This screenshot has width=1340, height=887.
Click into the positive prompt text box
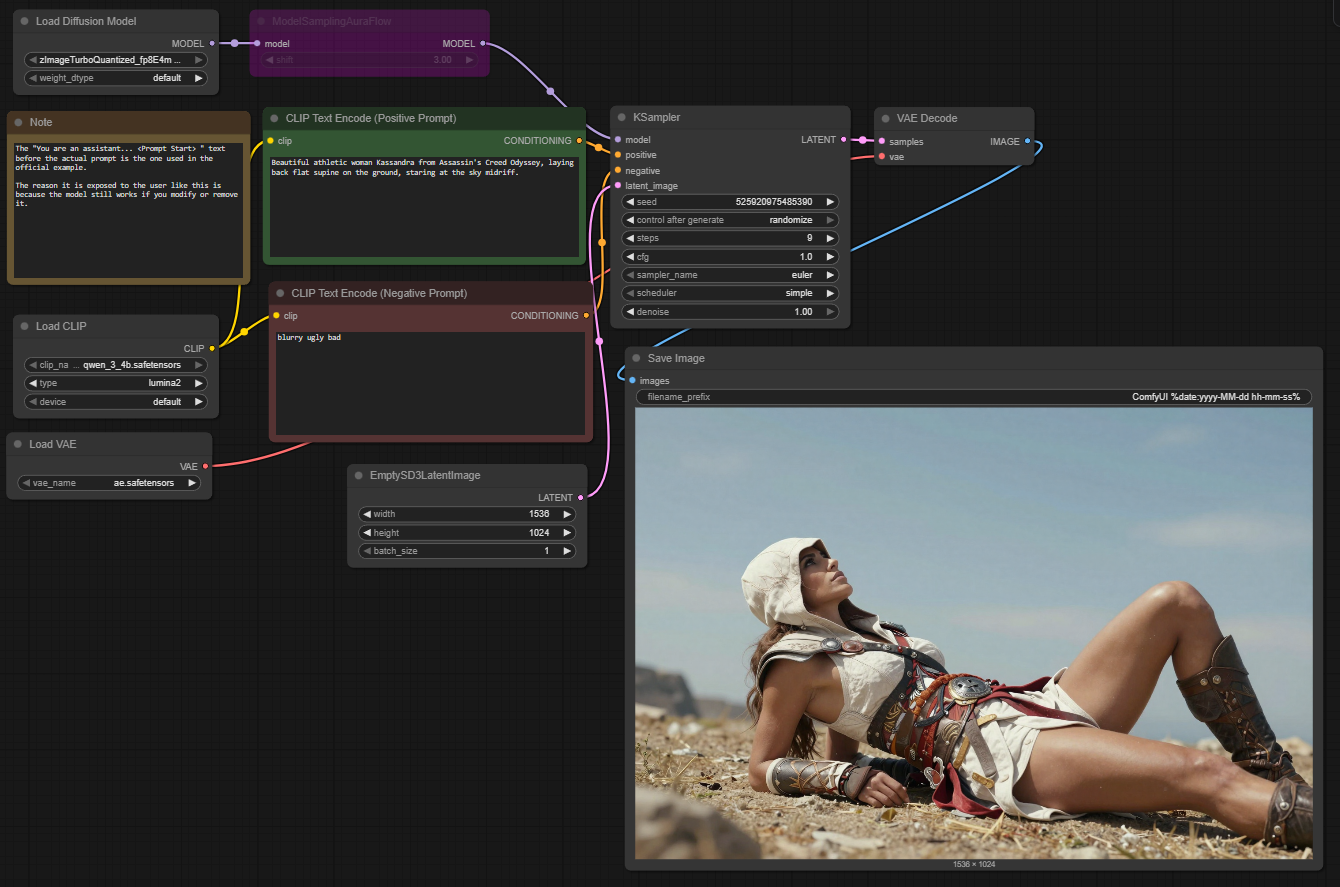click(424, 207)
